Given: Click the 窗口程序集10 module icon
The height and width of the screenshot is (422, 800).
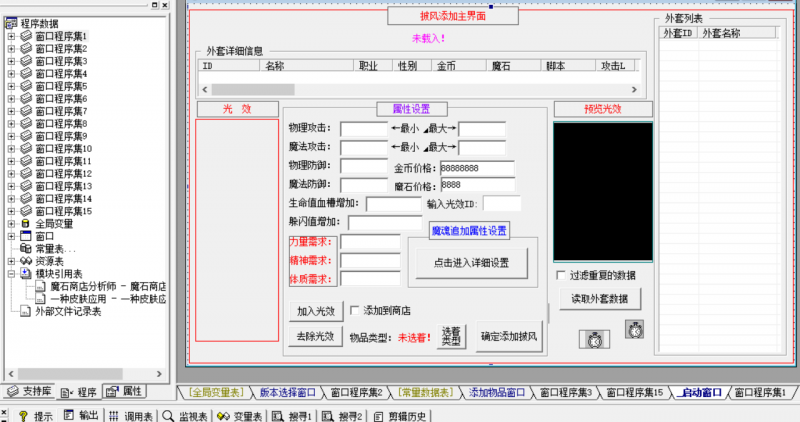Looking at the screenshot, I should [x=26, y=148].
